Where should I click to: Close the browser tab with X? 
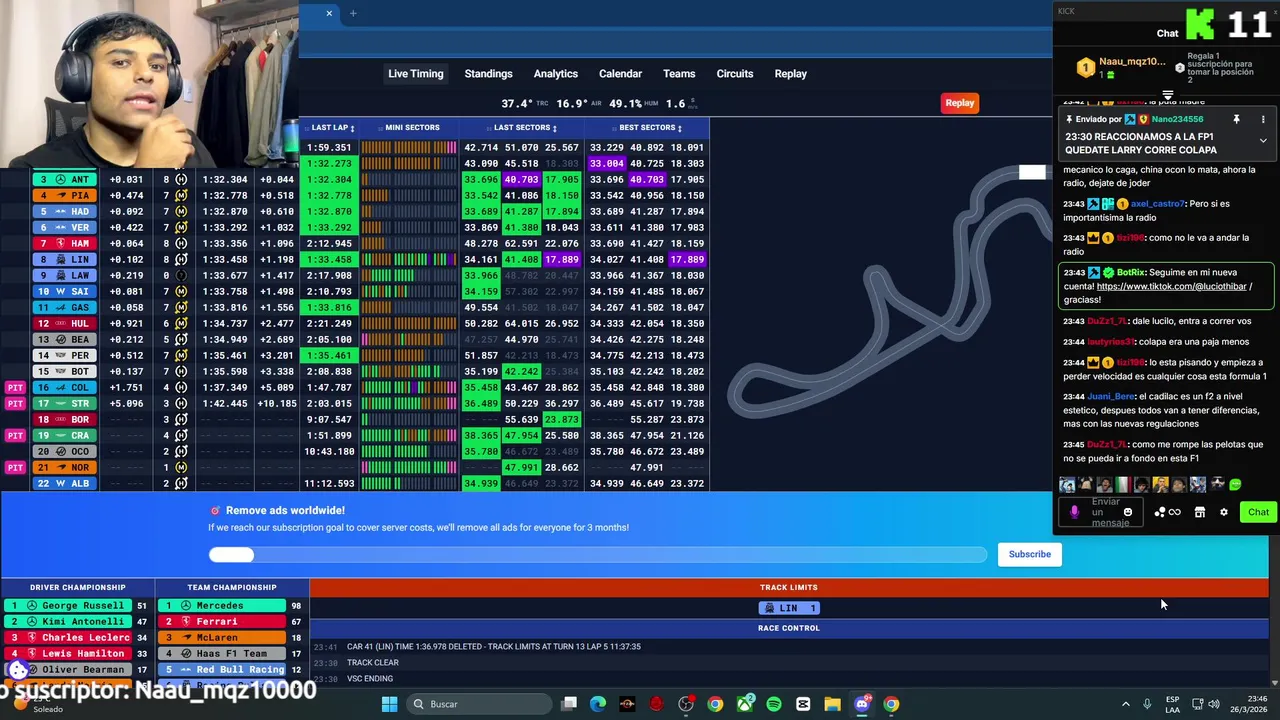coord(329,13)
